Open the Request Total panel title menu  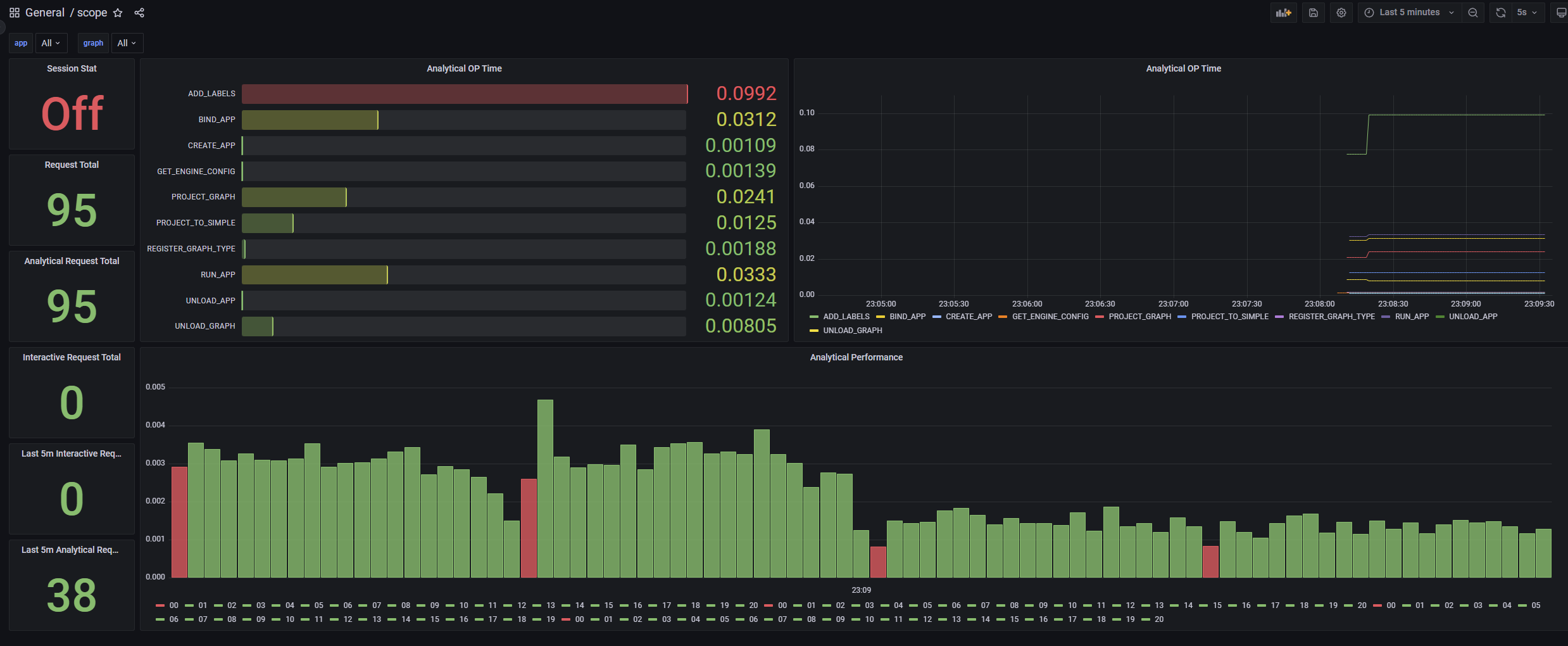pos(72,165)
